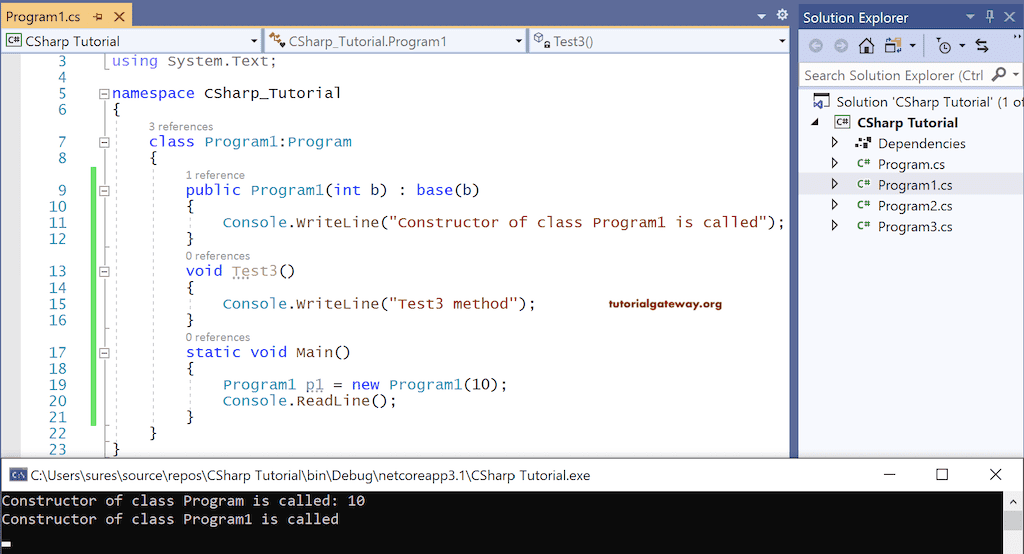Screen dimensions: 1024x554
Task: Close the Program1.cs tab
Action: tap(119, 16)
